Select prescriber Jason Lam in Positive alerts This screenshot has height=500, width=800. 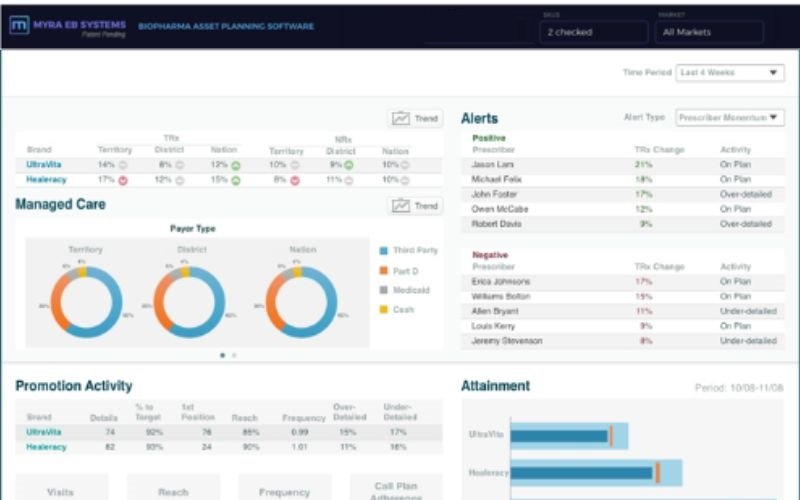coord(623,165)
